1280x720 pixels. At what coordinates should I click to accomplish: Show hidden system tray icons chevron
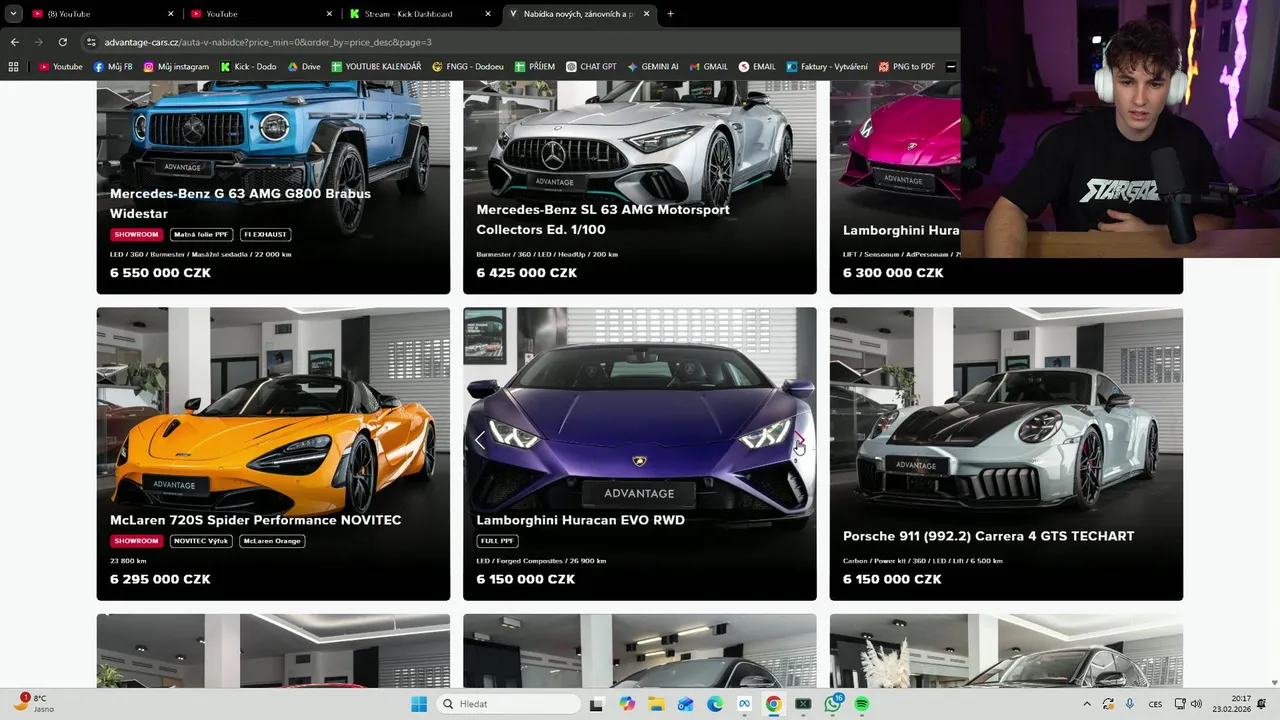(1087, 704)
